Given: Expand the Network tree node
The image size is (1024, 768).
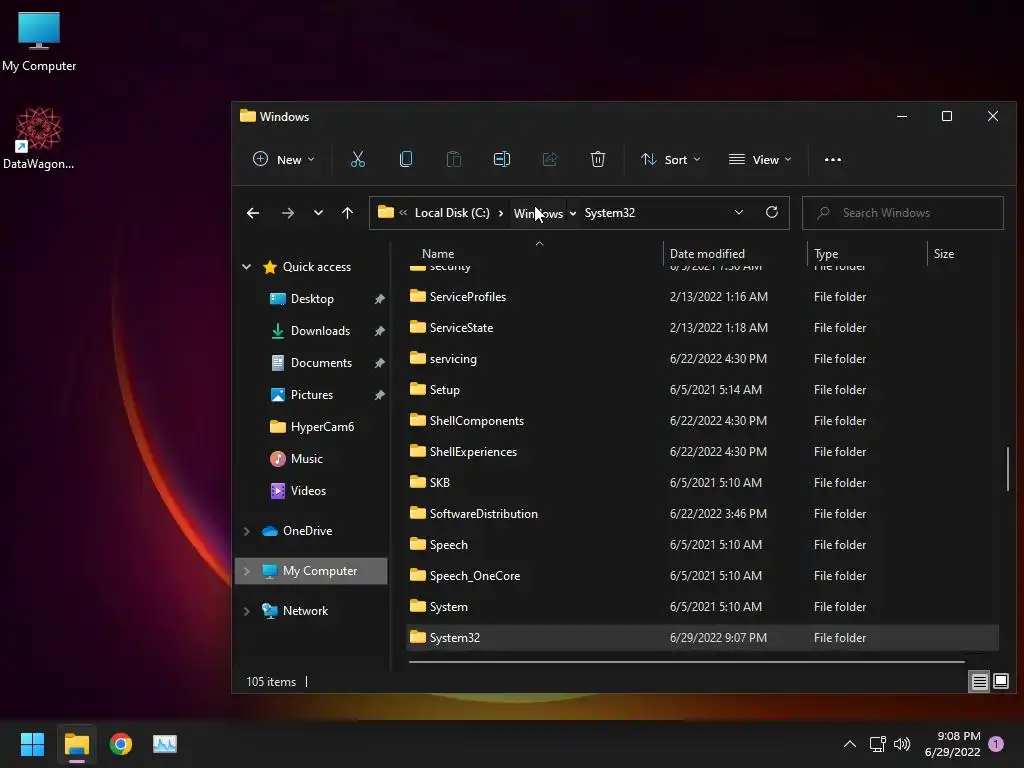Looking at the screenshot, I should tap(247, 611).
